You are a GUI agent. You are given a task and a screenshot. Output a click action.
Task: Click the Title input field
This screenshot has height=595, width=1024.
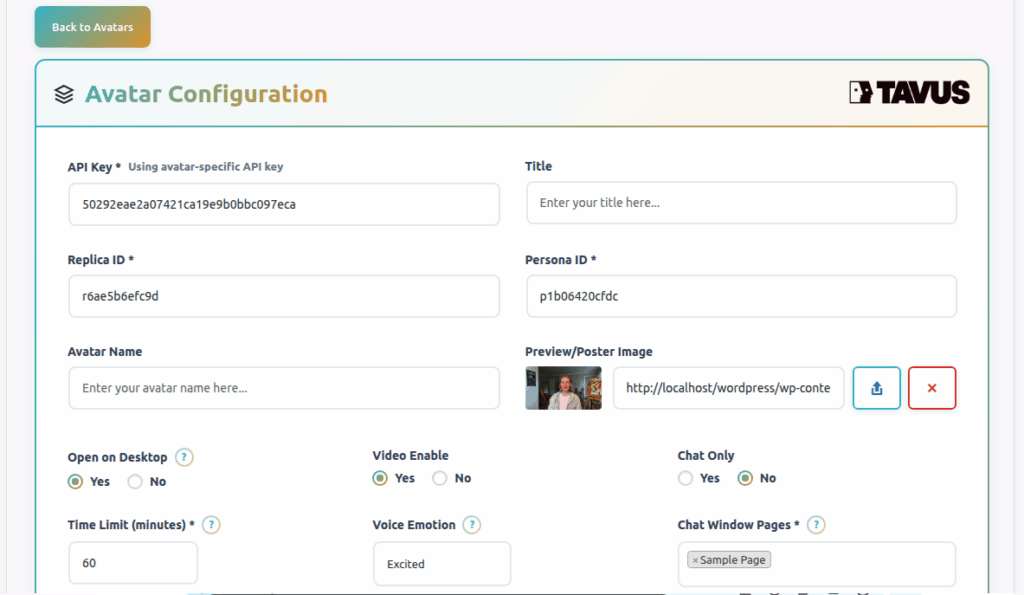point(741,202)
